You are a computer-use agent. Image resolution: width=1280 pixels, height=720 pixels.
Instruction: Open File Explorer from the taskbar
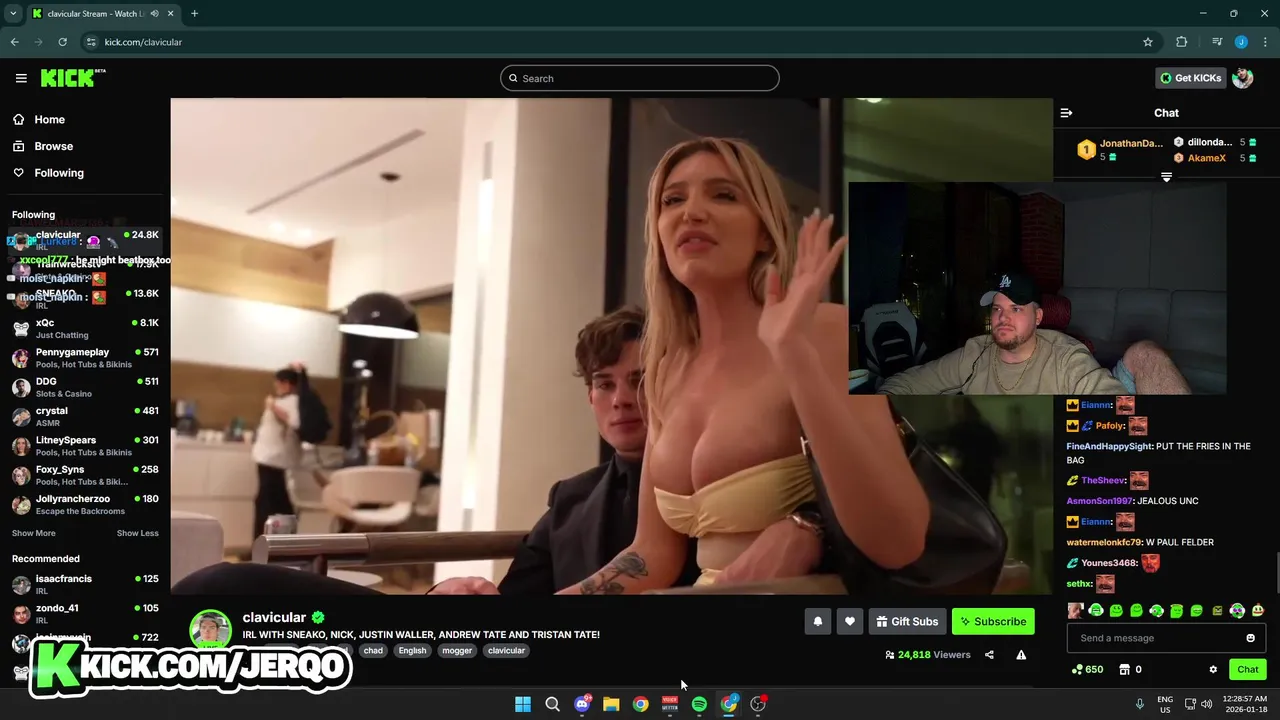pos(611,704)
